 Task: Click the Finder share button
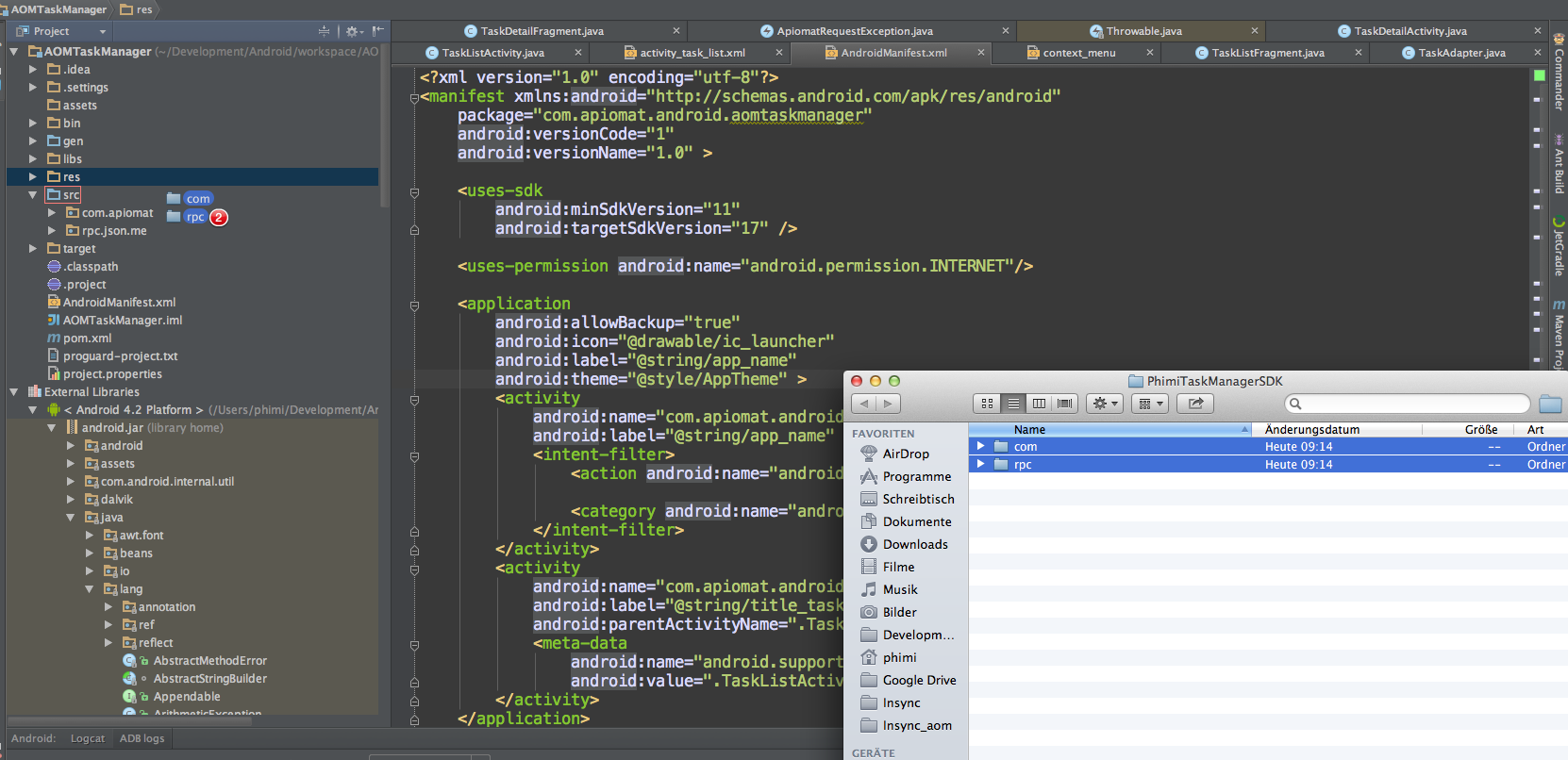coord(1196,404)
